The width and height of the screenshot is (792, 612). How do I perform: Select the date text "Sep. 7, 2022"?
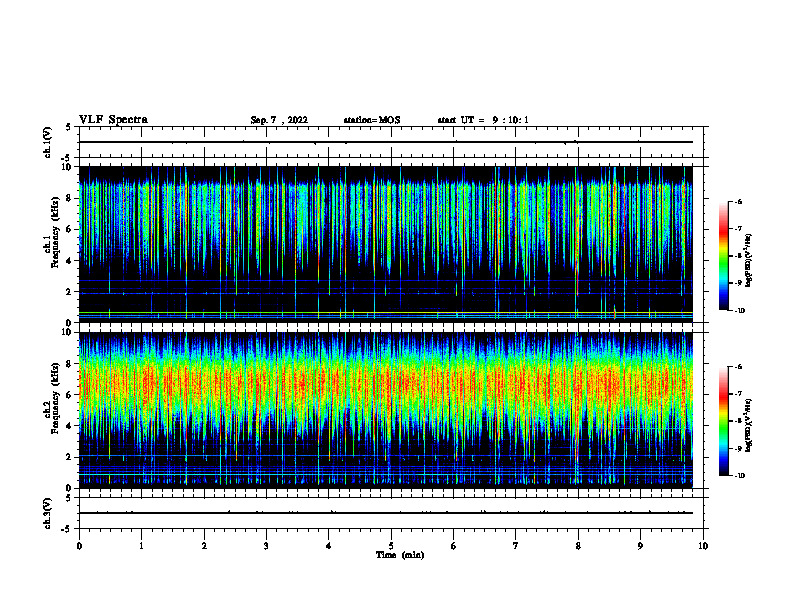pyautogui.click(x=279, y=120)
